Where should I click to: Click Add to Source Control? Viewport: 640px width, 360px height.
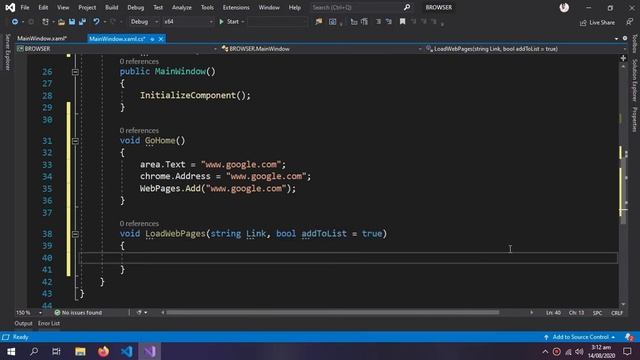(x=580, y=337)
